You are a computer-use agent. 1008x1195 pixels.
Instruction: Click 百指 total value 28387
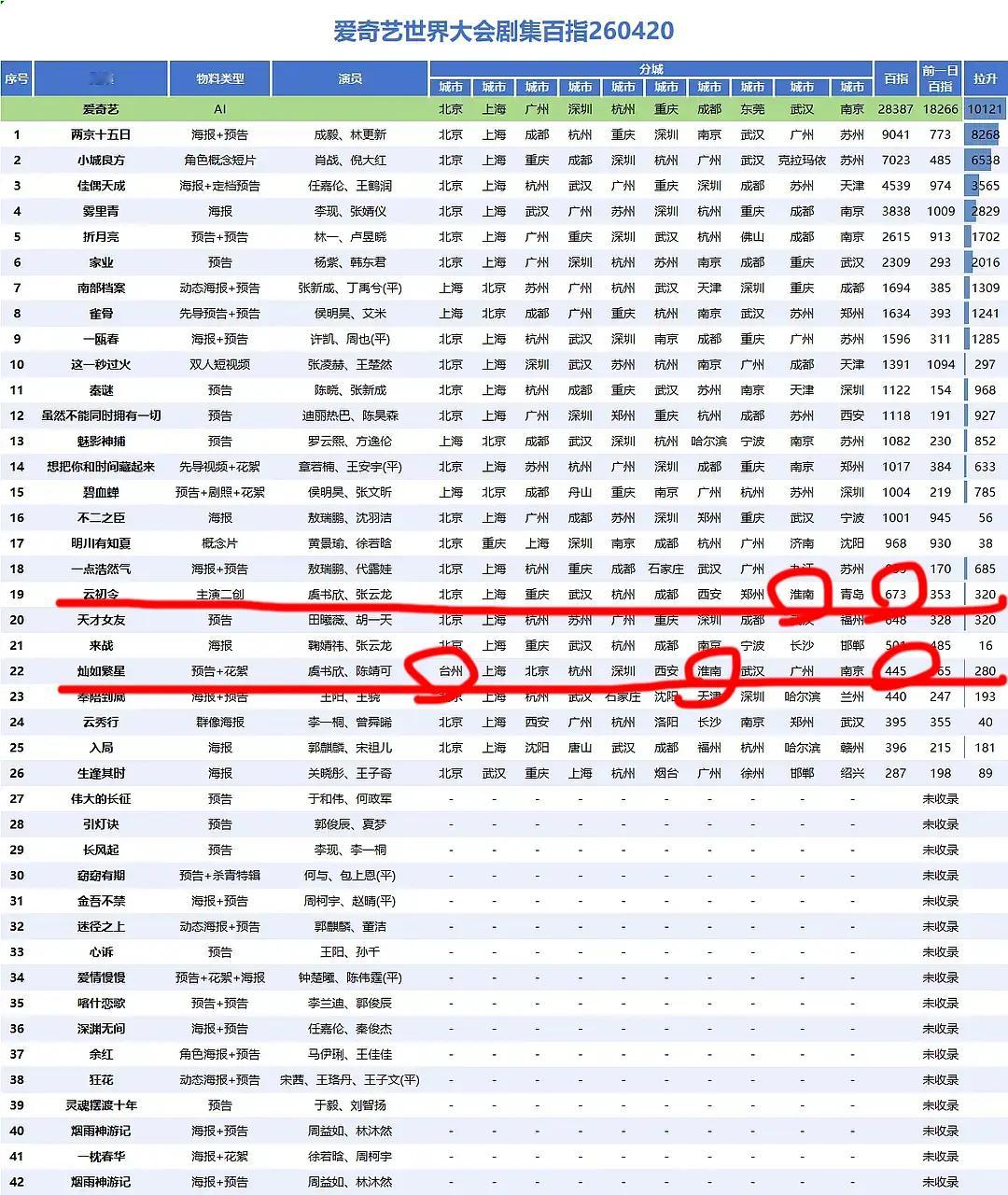tap(896, 109)
